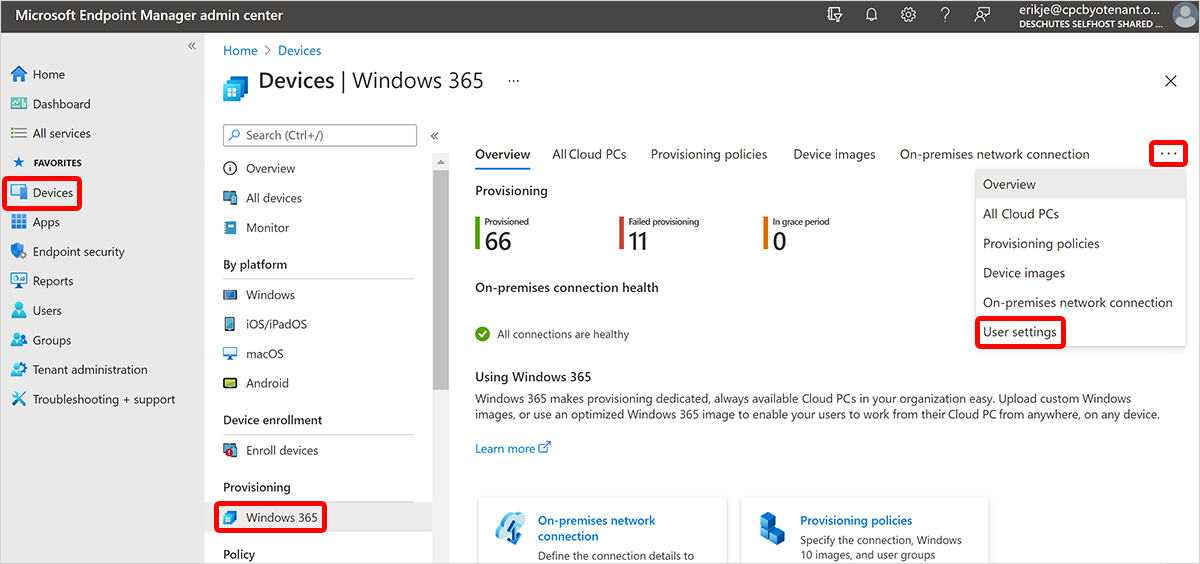Click the Home breadcrumb link

click(240, 51)
